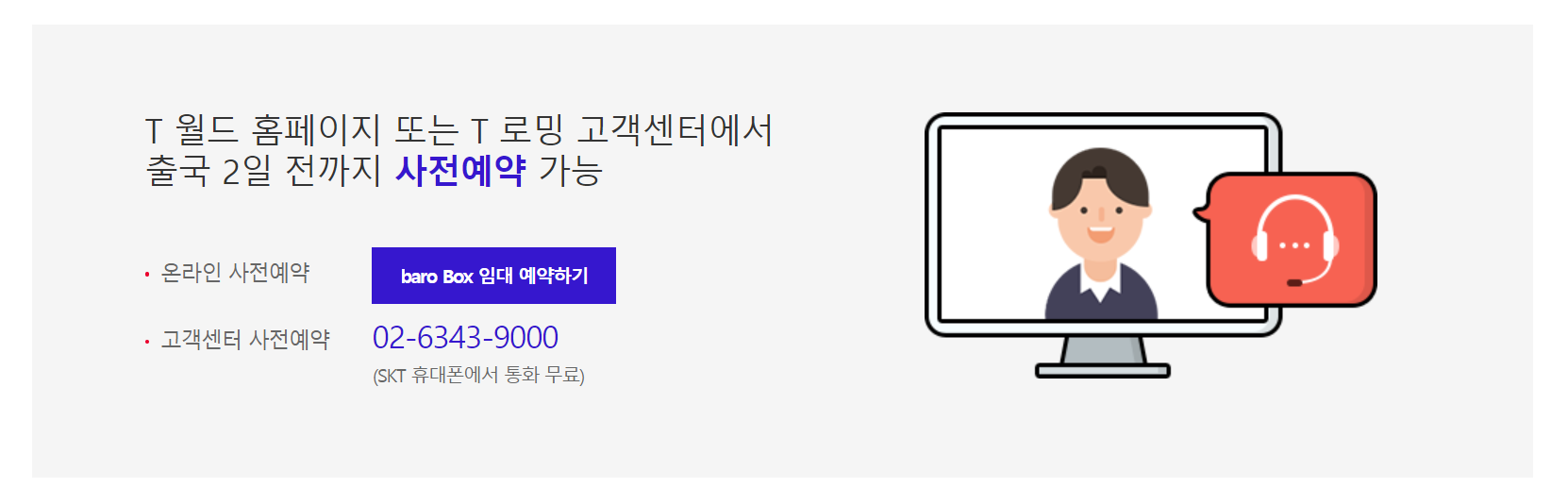Click the 출국 2일 전까지 heading text
Image resolution: width=1568 pixels, height=488 pixels.
click(x=263, y=171)
